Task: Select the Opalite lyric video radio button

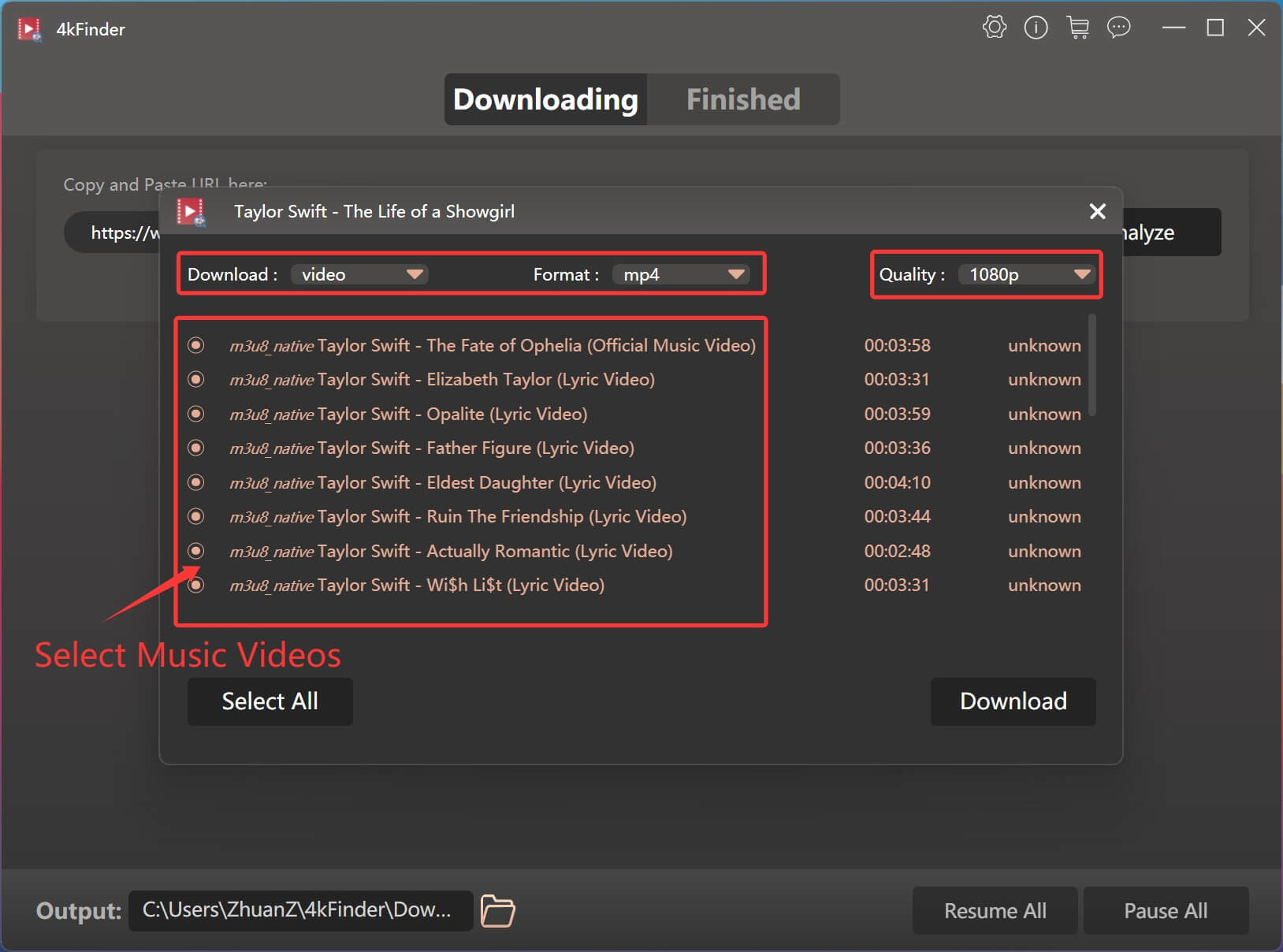Action: pos(196,414)
